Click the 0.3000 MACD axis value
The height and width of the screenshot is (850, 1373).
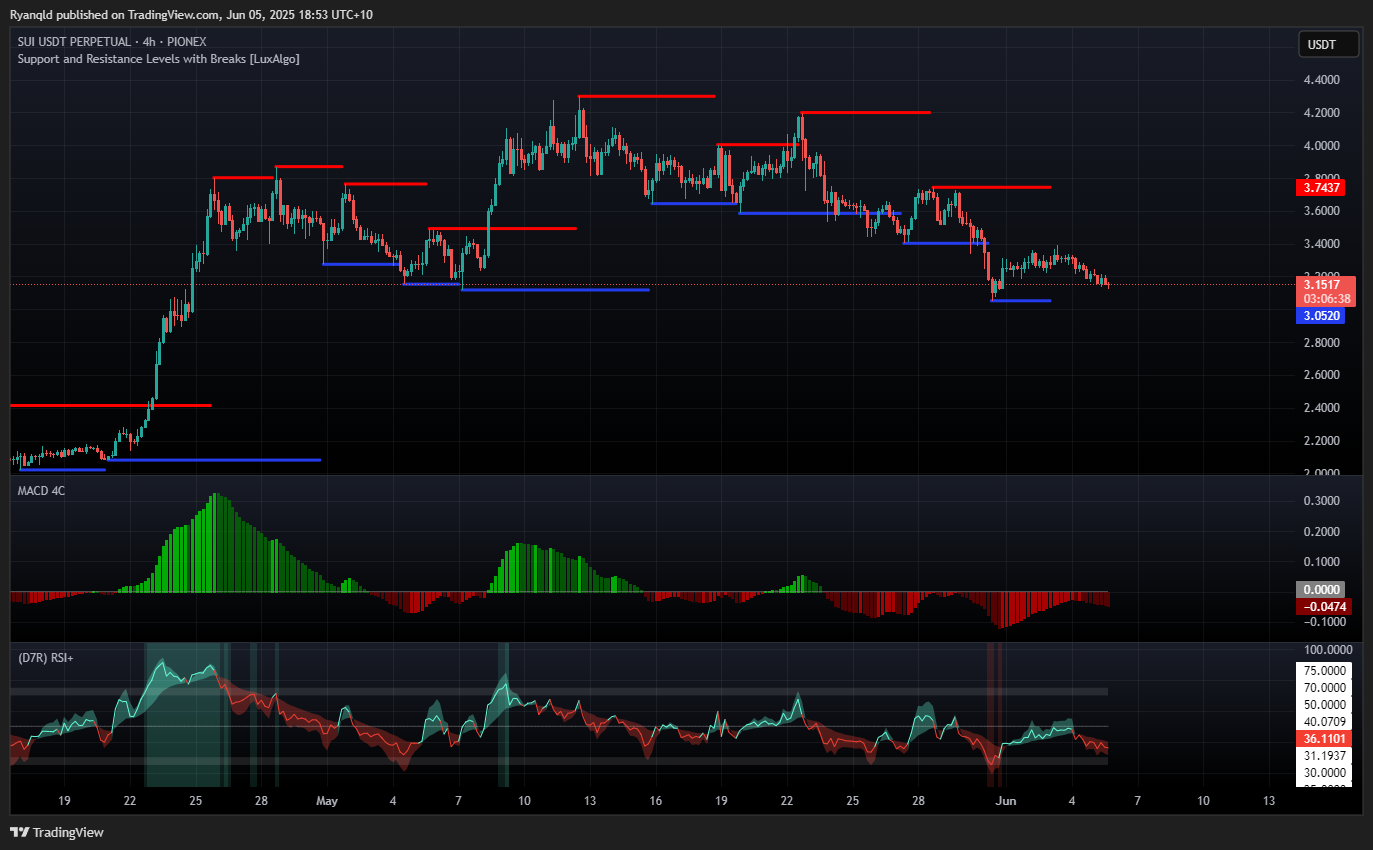click(x=1323, y=500)
